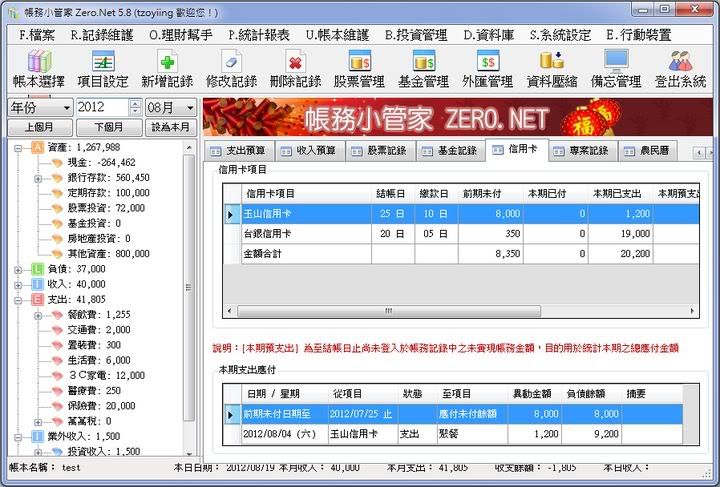Go to 下個月 next month
Viewport: 720px width, 487px height.
(109, 127)
